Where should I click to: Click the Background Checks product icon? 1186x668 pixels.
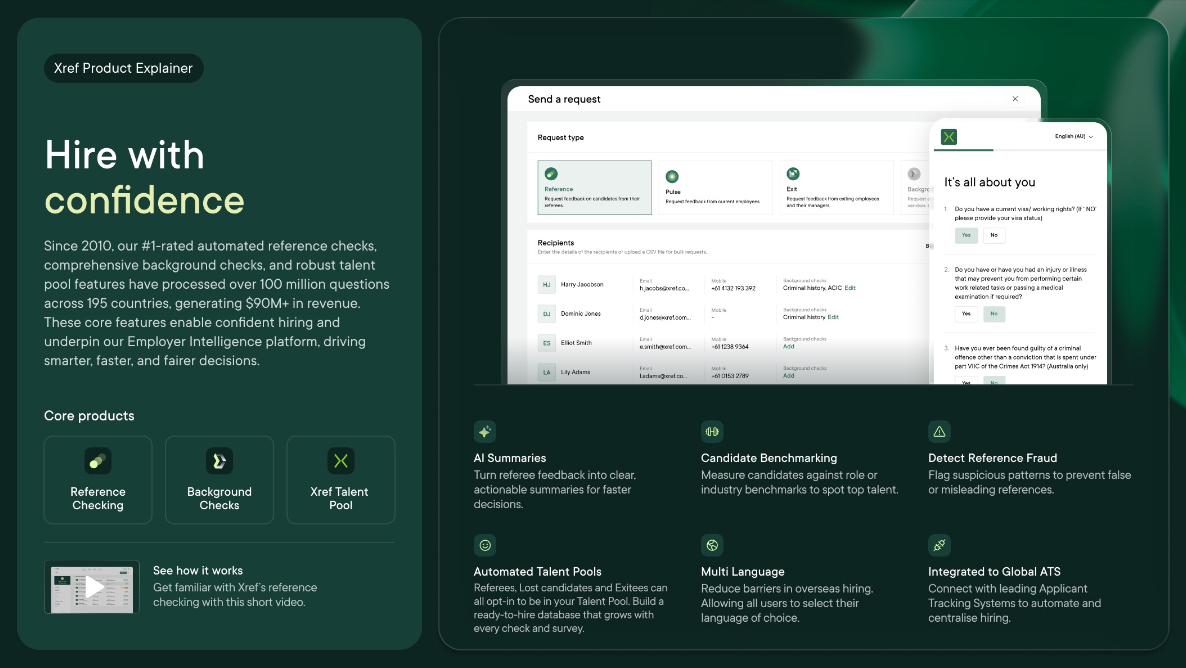click(219, 461)
